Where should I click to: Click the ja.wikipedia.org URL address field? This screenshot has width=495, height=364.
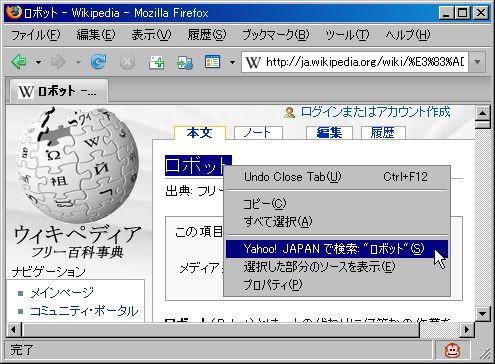[365, 62]
